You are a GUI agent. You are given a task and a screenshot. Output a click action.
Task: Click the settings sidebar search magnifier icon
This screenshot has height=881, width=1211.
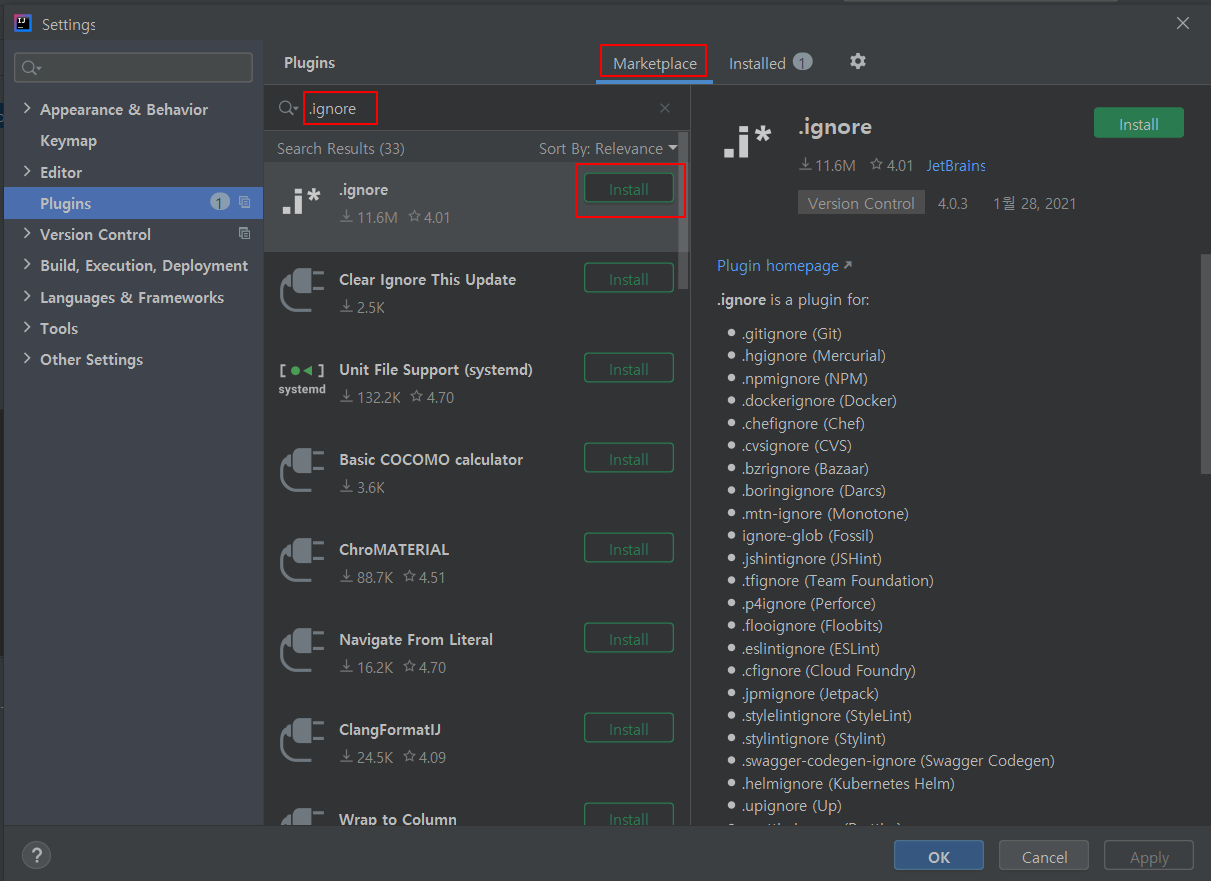(x=31, y=68)
